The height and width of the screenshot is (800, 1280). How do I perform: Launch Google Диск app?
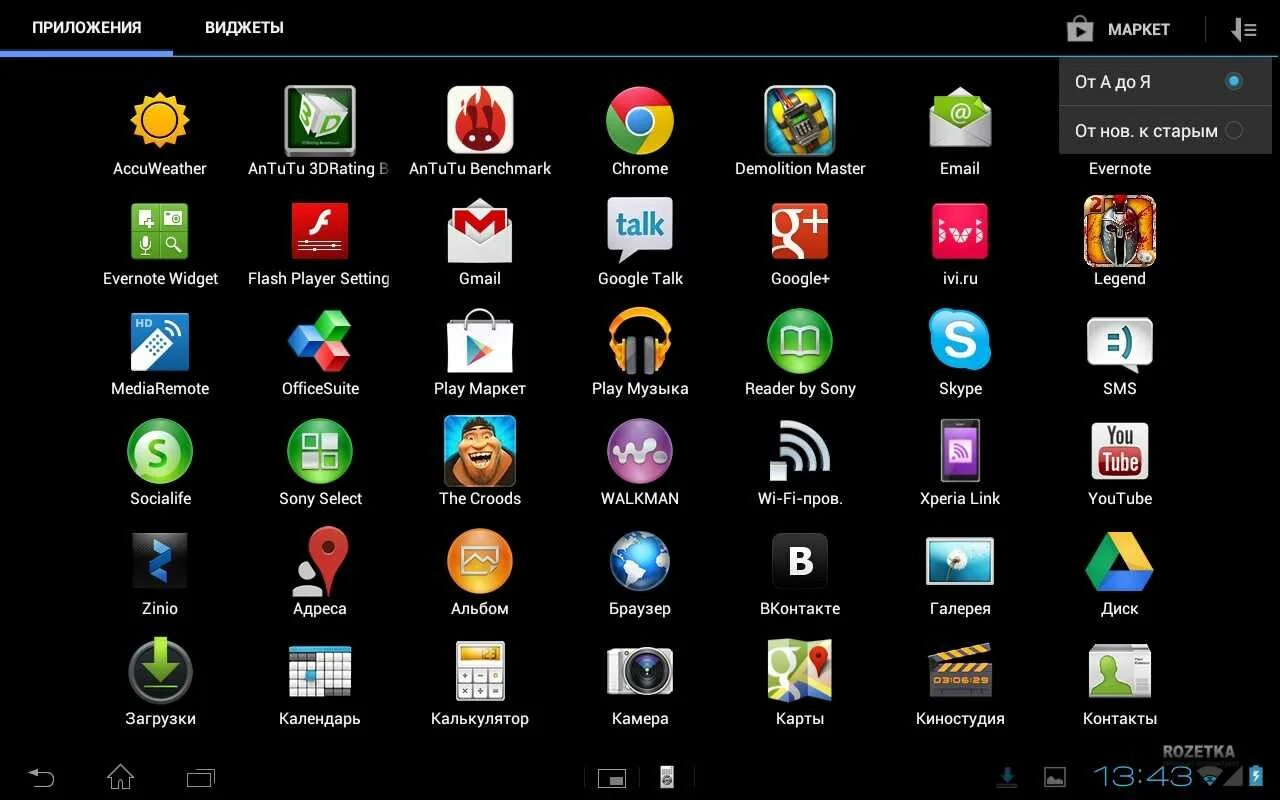tap(1120, 561)
